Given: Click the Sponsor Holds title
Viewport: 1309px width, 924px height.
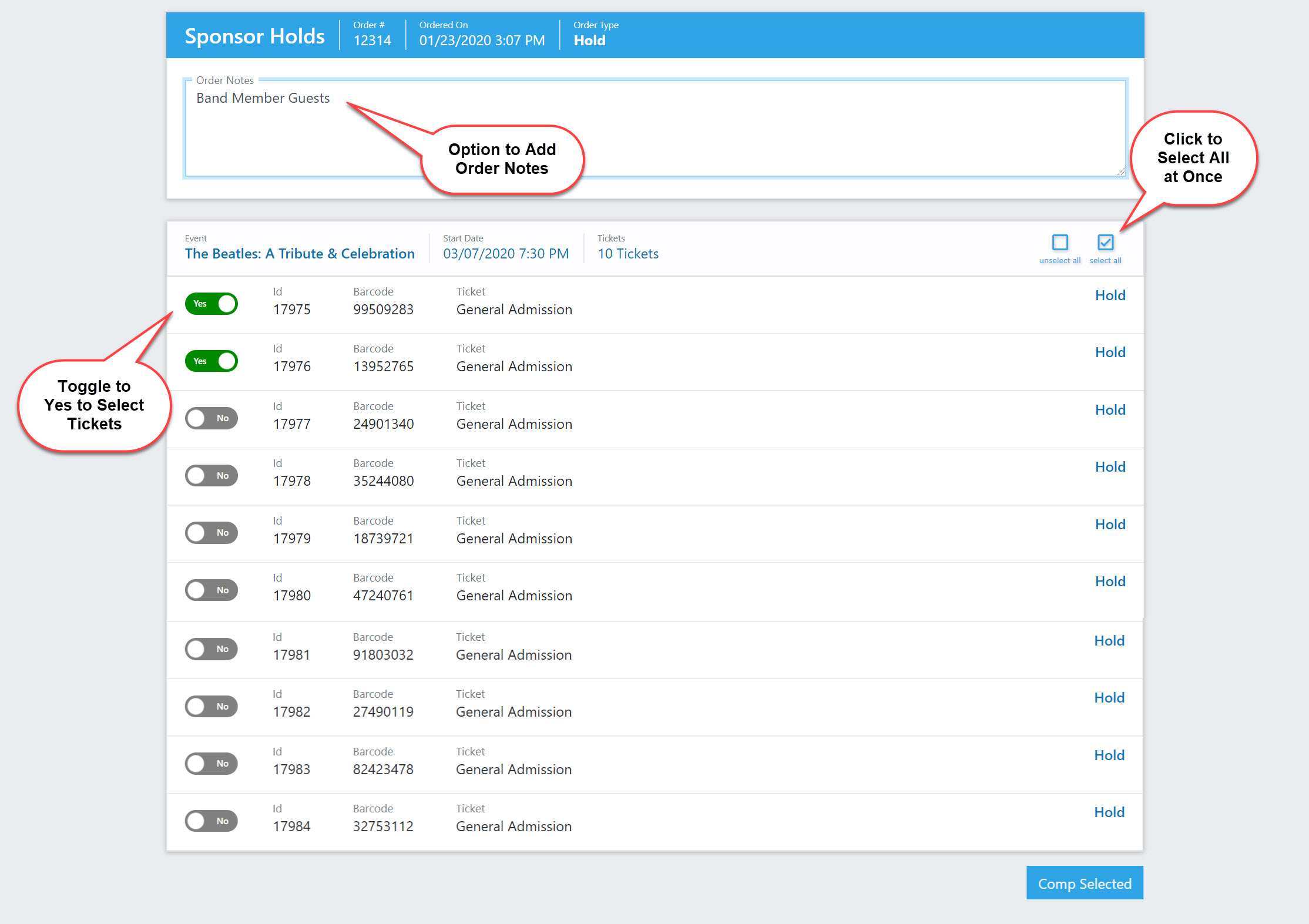Looking at the screenshot, I should (x=254, y=36).
